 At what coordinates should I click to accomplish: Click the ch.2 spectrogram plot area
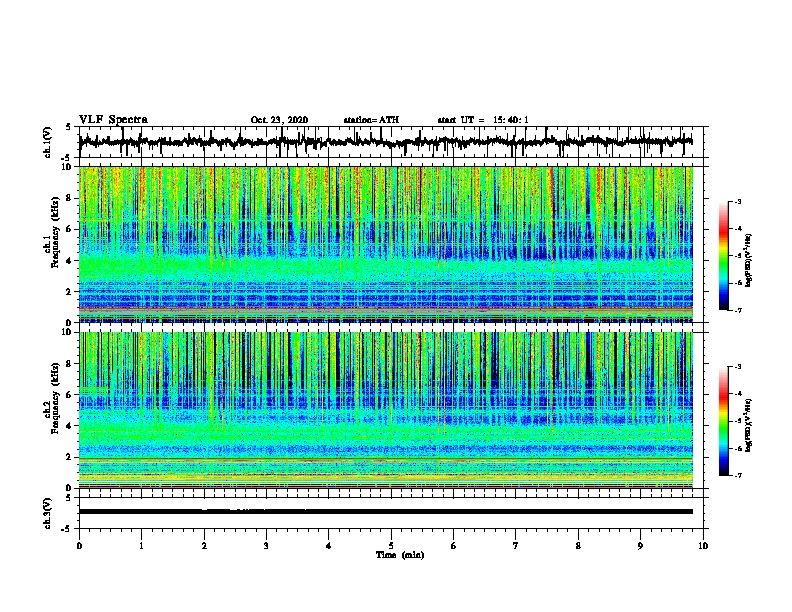tap(385, 410)
